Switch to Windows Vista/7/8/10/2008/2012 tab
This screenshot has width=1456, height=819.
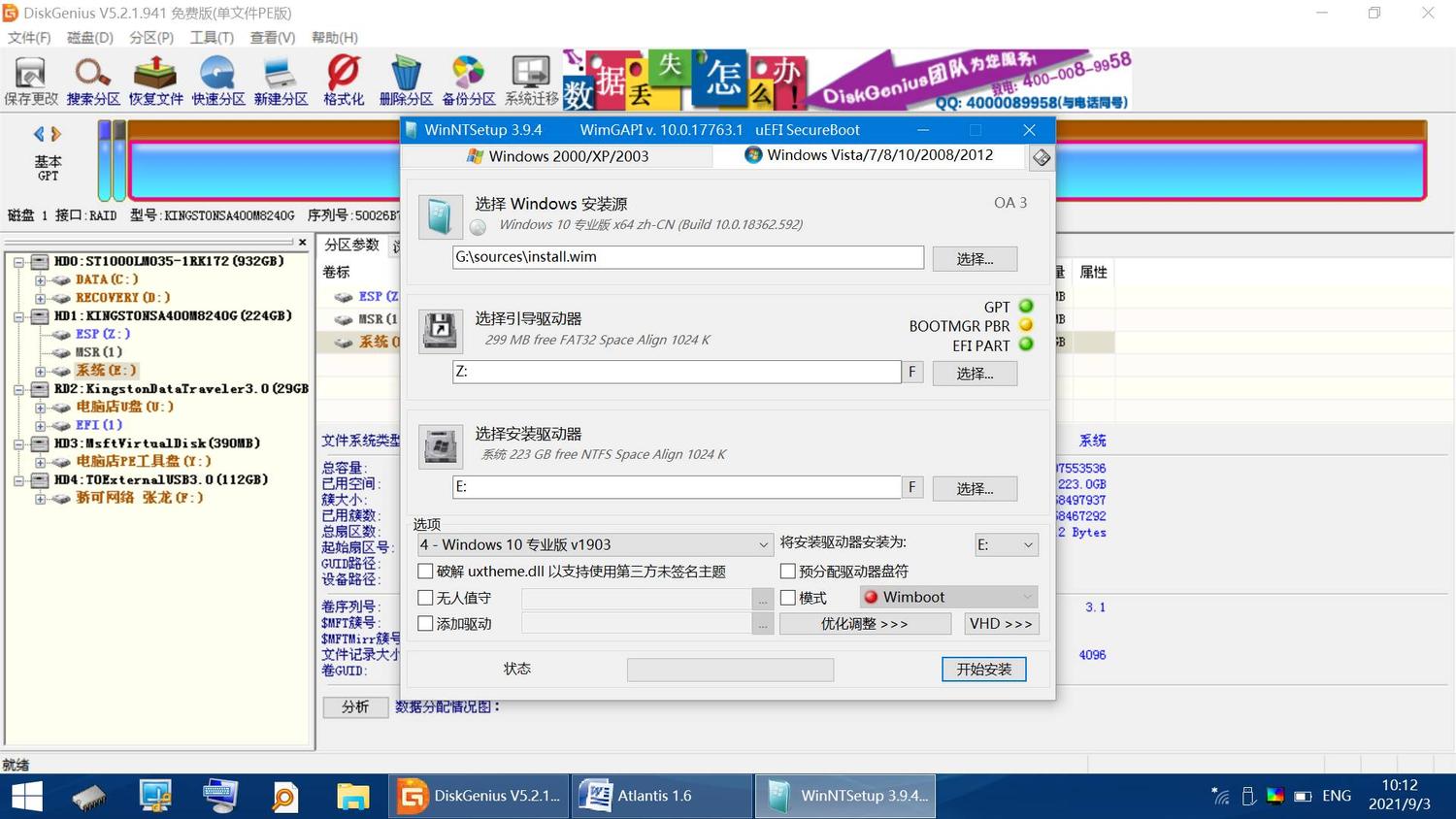869,155
